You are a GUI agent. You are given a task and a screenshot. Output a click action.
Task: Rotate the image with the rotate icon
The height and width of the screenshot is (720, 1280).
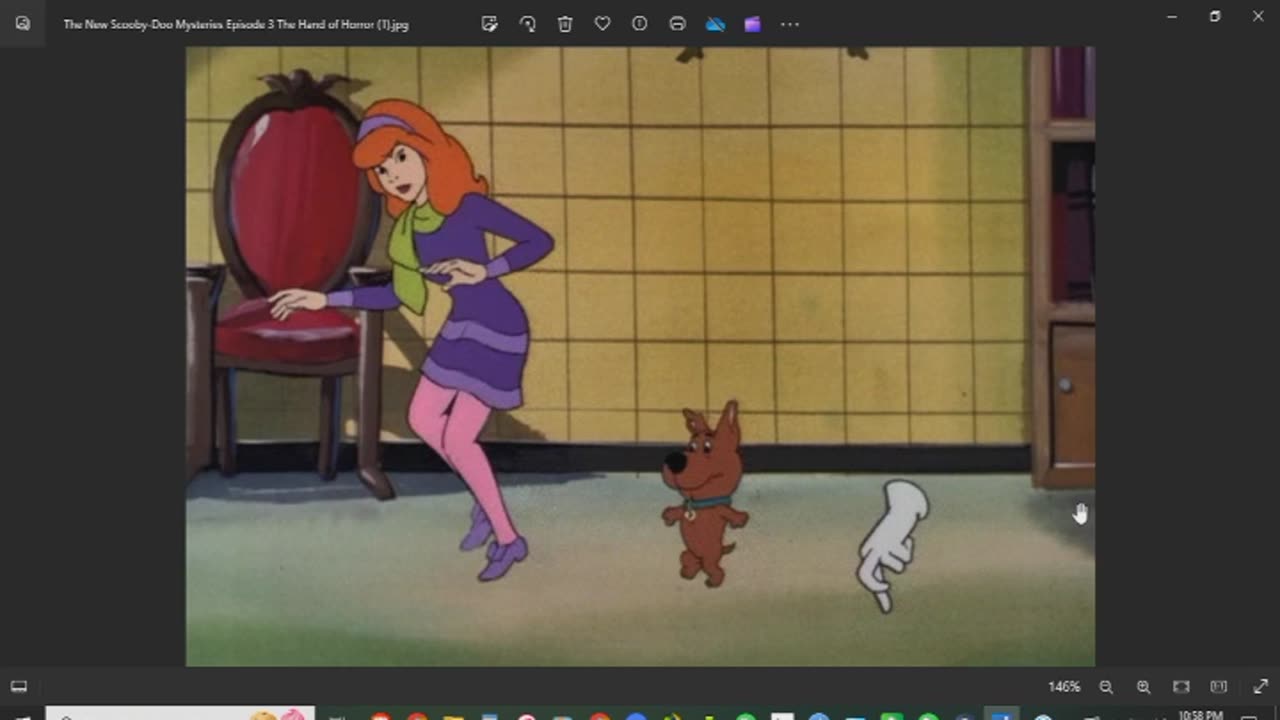pyautogui.click(x=527, y=24)
